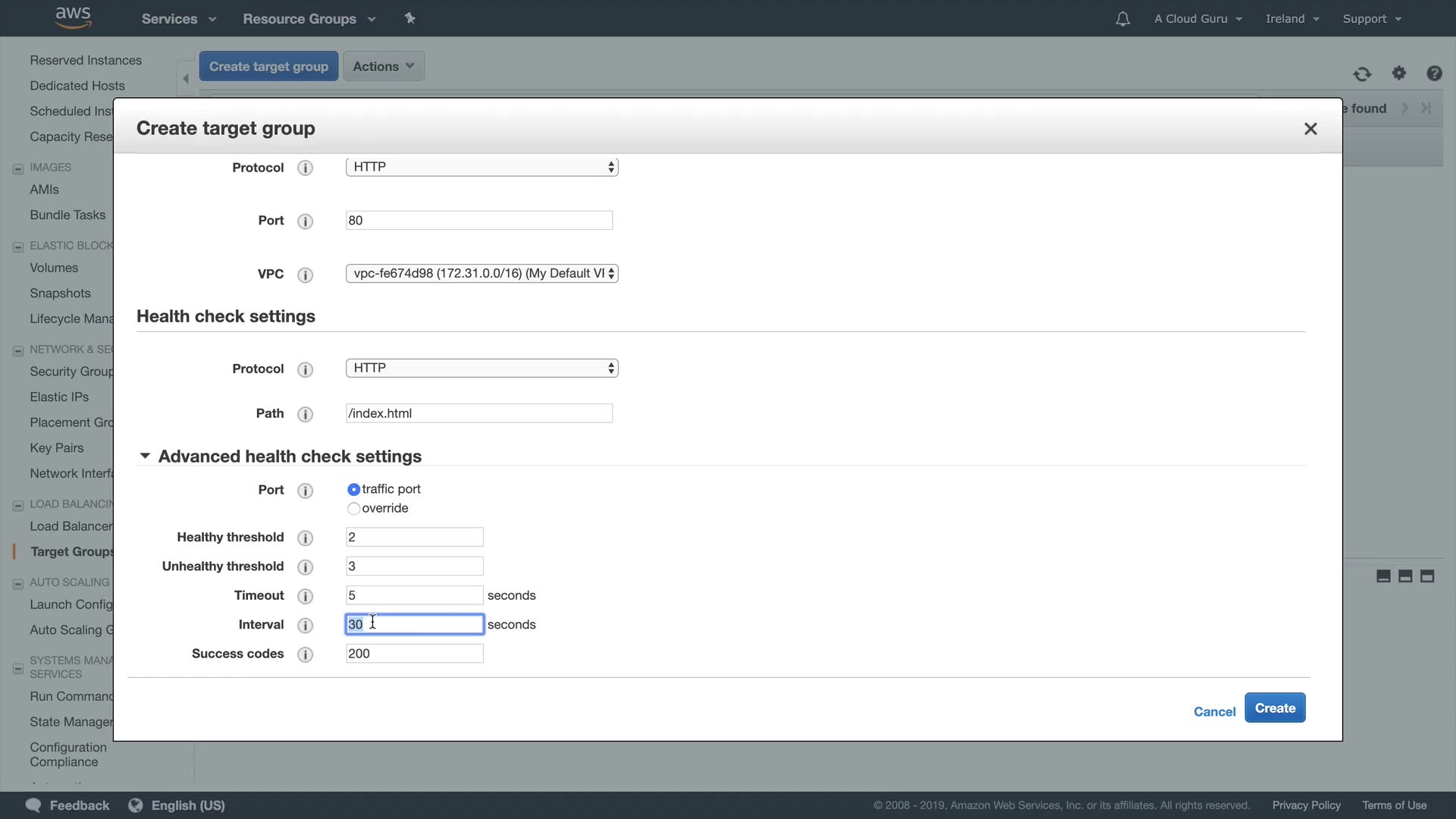Open the VPC selection dropdown
1456x819 pixels.
tap(482, 273)
